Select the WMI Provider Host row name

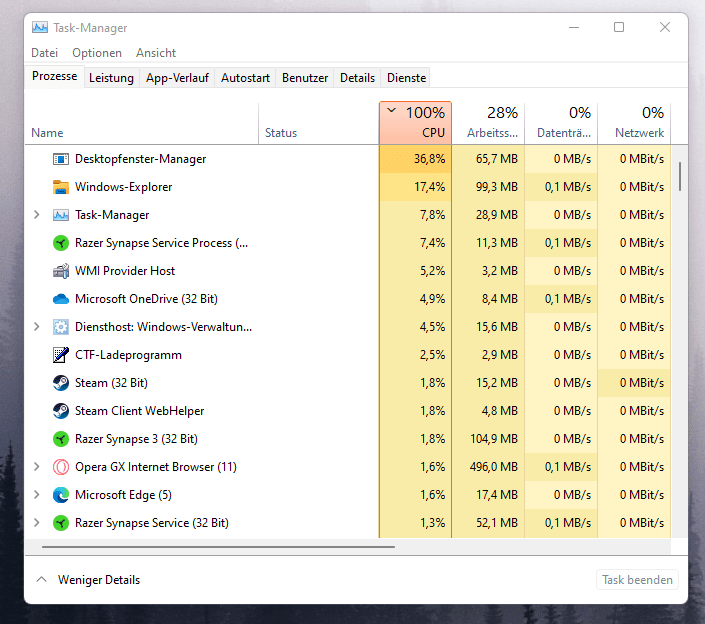click(x=125, y=271)
